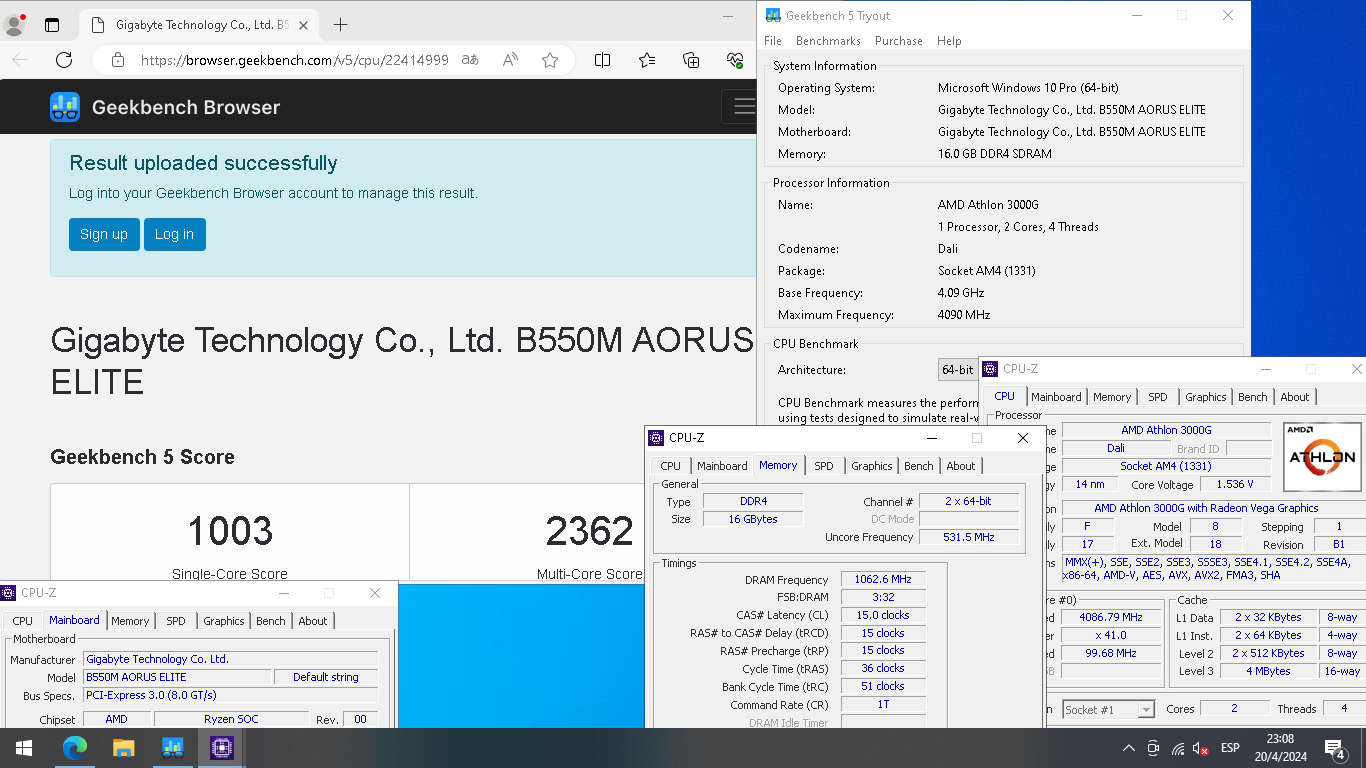Screen dimensions: 1366x768
Task: Open Graphics tab in CPU-Z processor window
Action: pyautogui.click(x=1206, y=397)
